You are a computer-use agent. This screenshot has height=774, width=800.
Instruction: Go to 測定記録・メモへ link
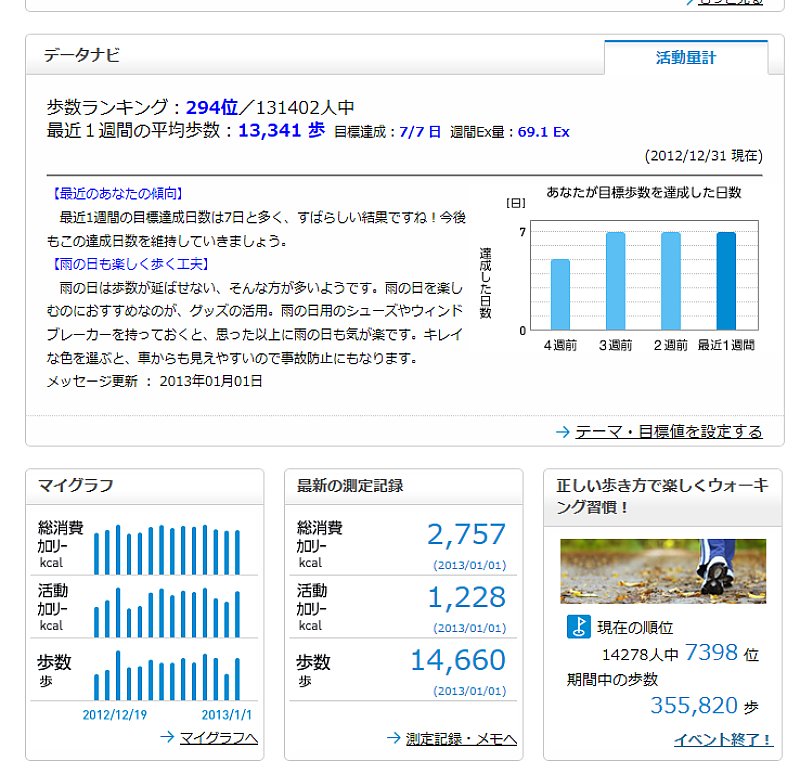tap(460, 739)
